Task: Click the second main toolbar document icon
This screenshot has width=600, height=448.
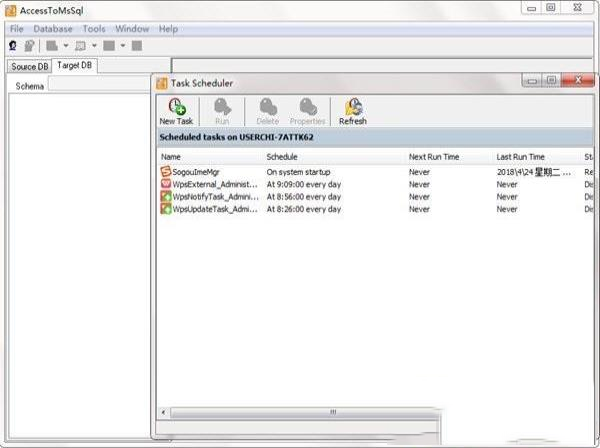Action: [x=29, y=46]
